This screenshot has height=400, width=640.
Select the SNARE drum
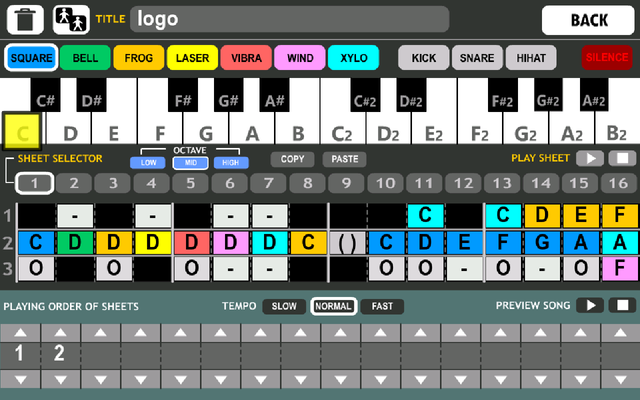(x=477, y=58)
